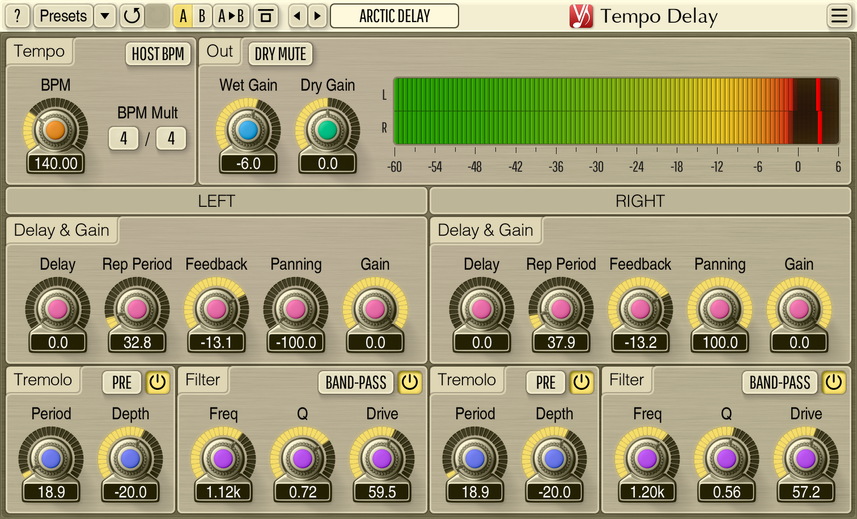Open the right Tremolo PRE mode selector
This screenshot has width=857, height=519.
545,382
